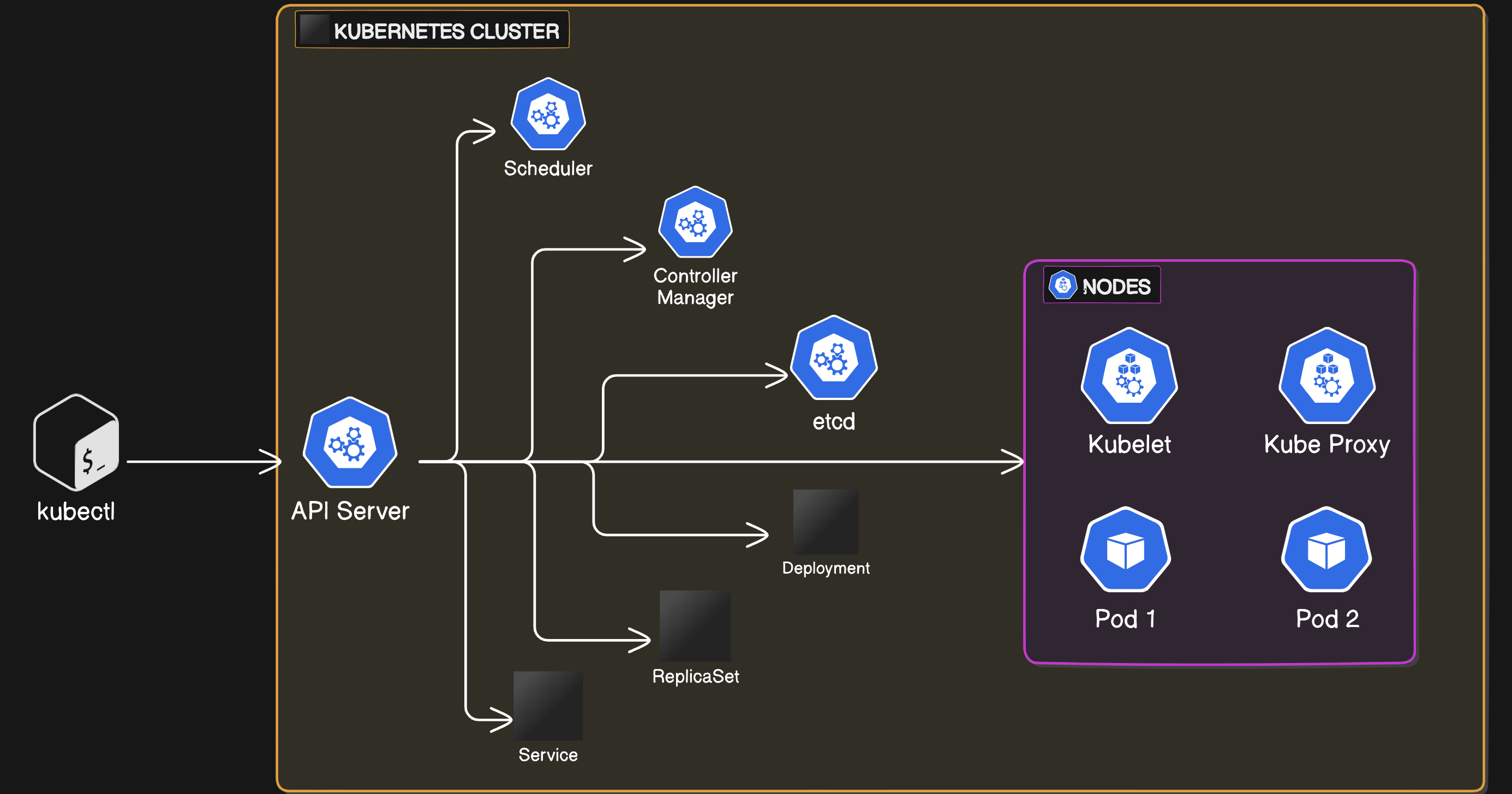This screenshot has width=1512, height=794.
Task: Click the Pod 2 cube icon
Action: pos(1326,550)
